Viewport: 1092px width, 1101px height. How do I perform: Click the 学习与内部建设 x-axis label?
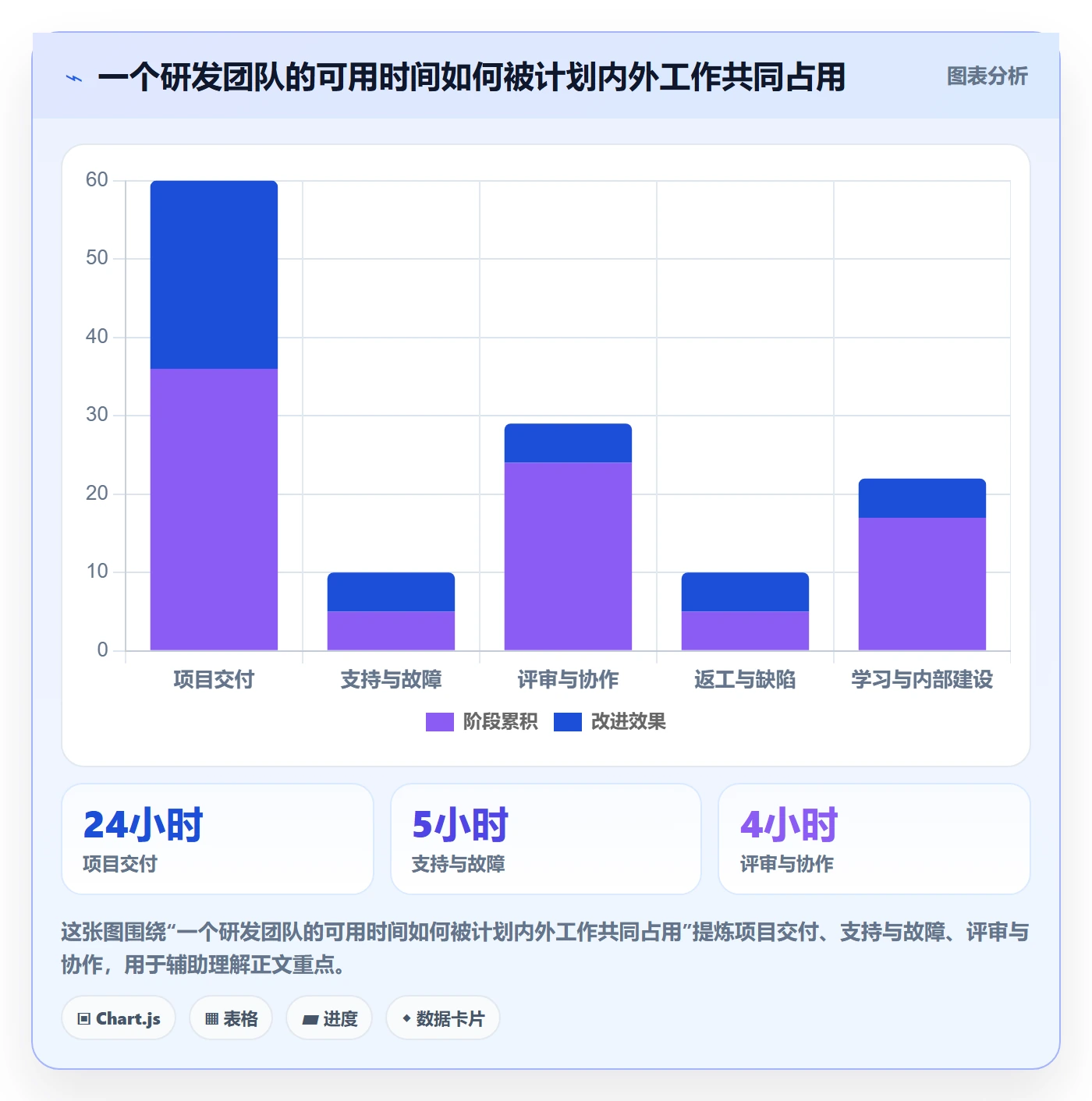[x=922, y=680]
